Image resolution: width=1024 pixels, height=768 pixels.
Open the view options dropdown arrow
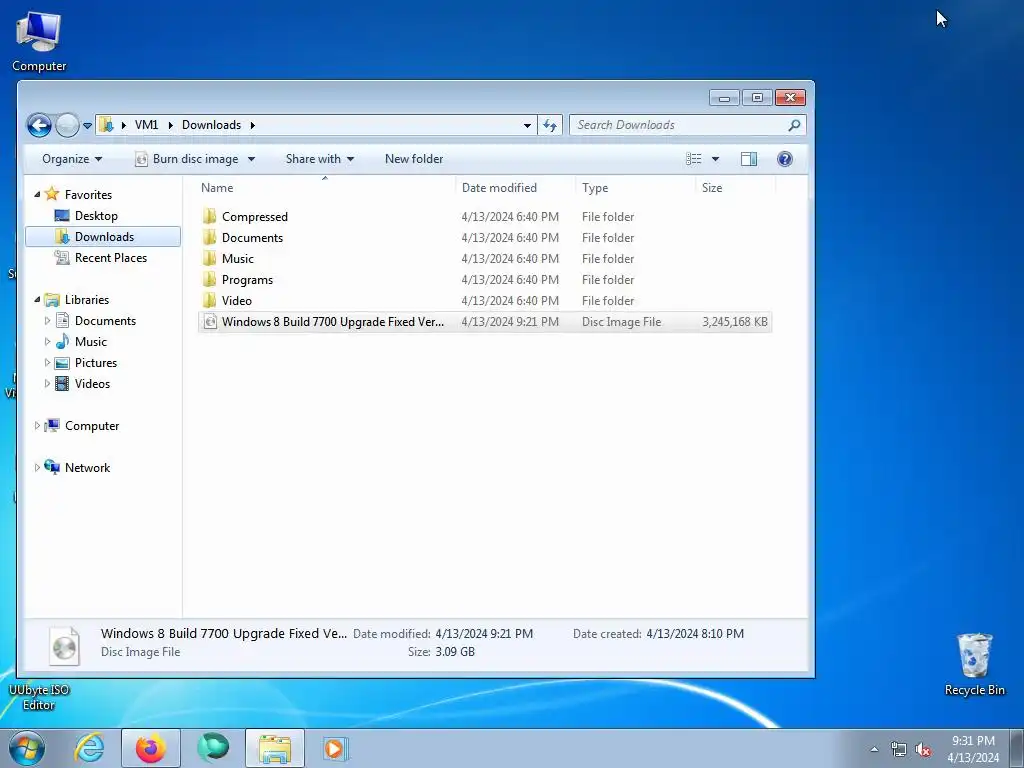pyautogui.click(x=715, y=159)
